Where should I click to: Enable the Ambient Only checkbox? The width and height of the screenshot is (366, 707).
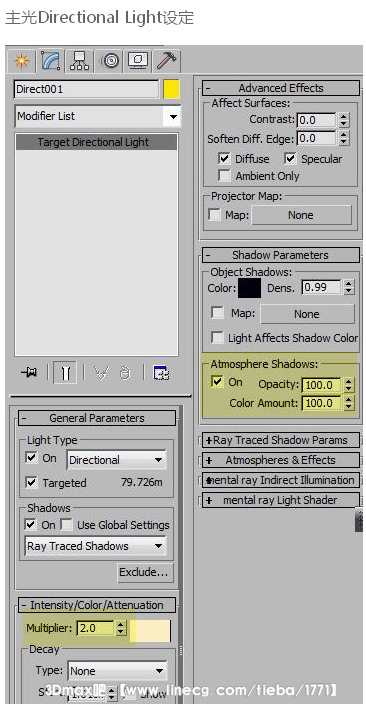(x=224, y=175)
